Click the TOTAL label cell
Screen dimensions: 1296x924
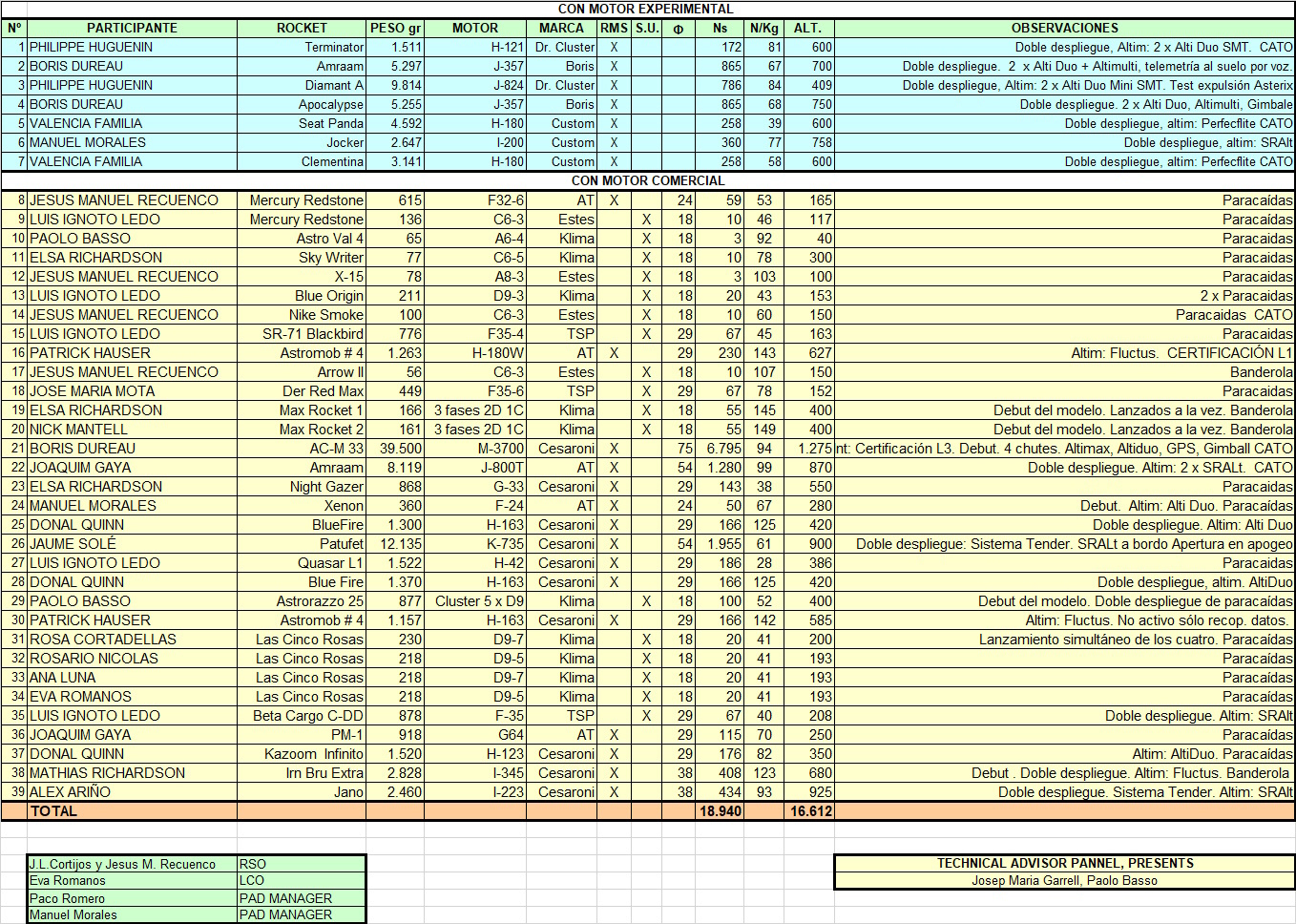132,810
